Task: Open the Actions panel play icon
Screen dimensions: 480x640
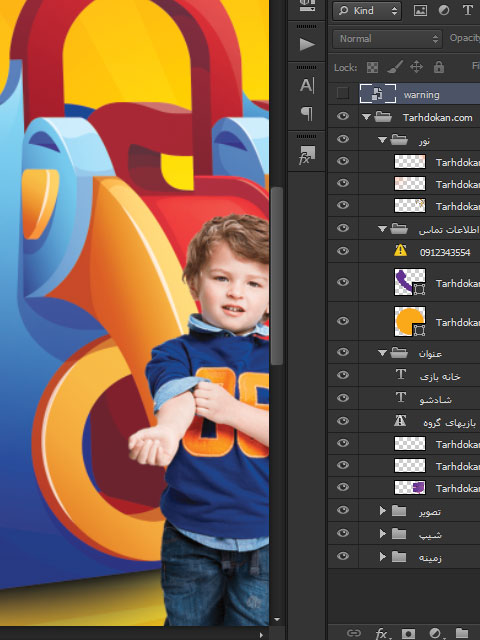Action: (x=307, y=44)
